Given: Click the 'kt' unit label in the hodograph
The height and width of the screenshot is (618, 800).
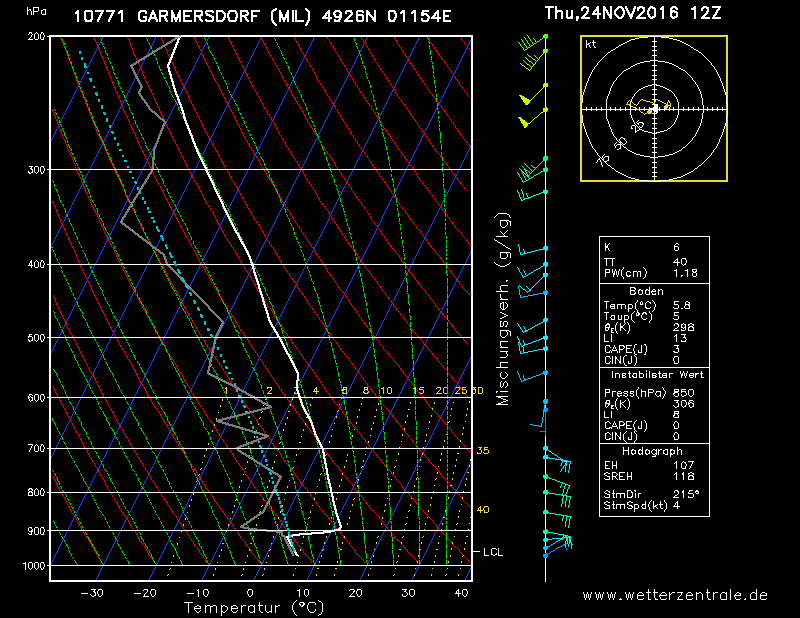Looking at the screenshot, I should click(x=591, y=45).
